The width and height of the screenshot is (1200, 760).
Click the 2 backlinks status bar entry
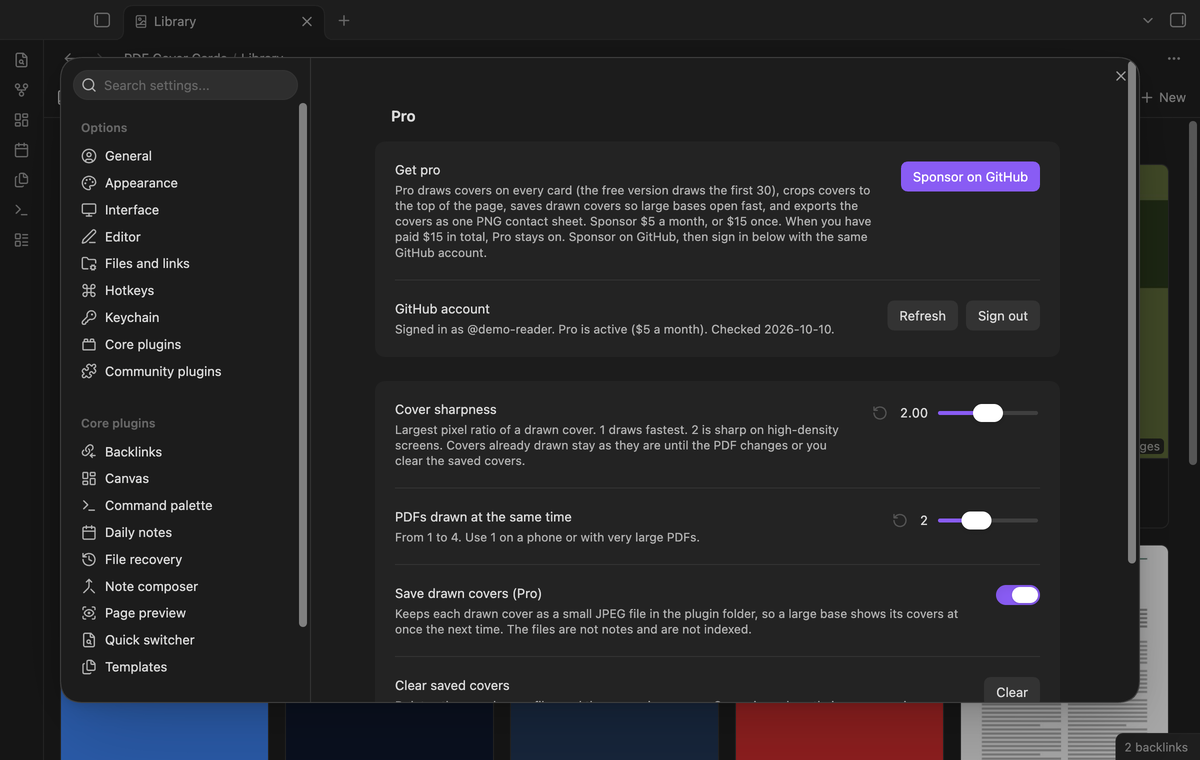(1156, 747)
